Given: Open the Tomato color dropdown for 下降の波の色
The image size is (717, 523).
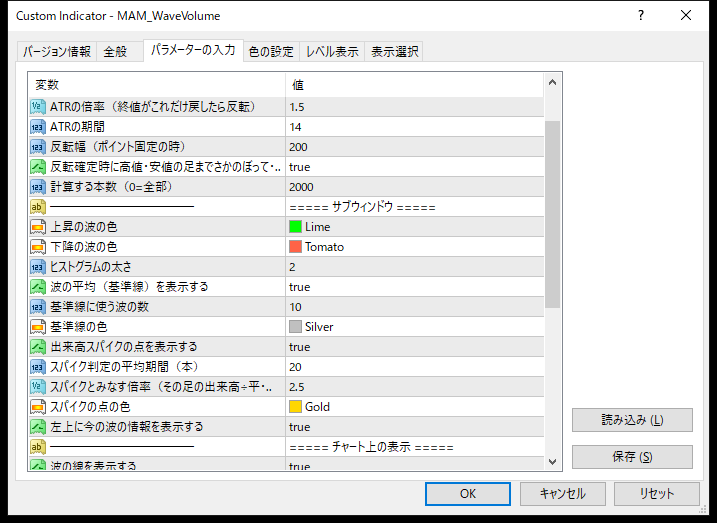Looking at the screenshot, I should coord(415,247).
